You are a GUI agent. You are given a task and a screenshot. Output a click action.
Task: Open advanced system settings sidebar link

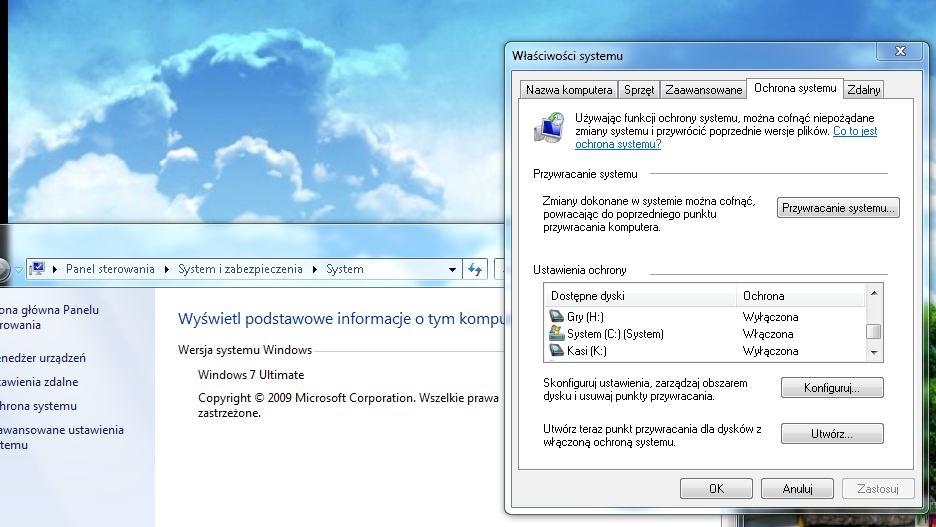[x=61, y=437]
